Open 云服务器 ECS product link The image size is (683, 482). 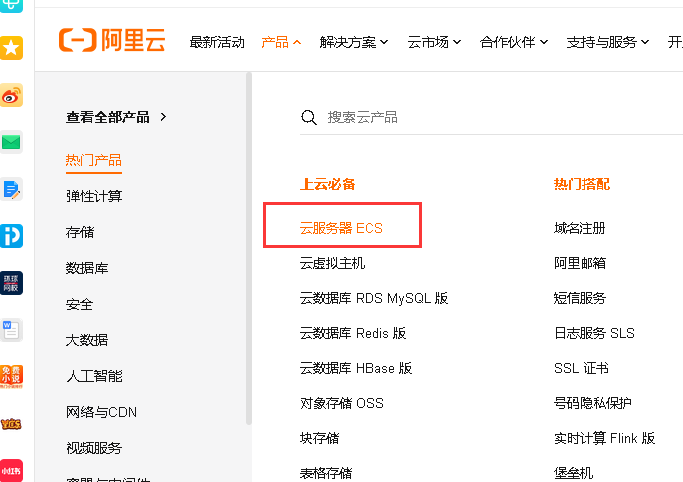(x=341, y=228)
